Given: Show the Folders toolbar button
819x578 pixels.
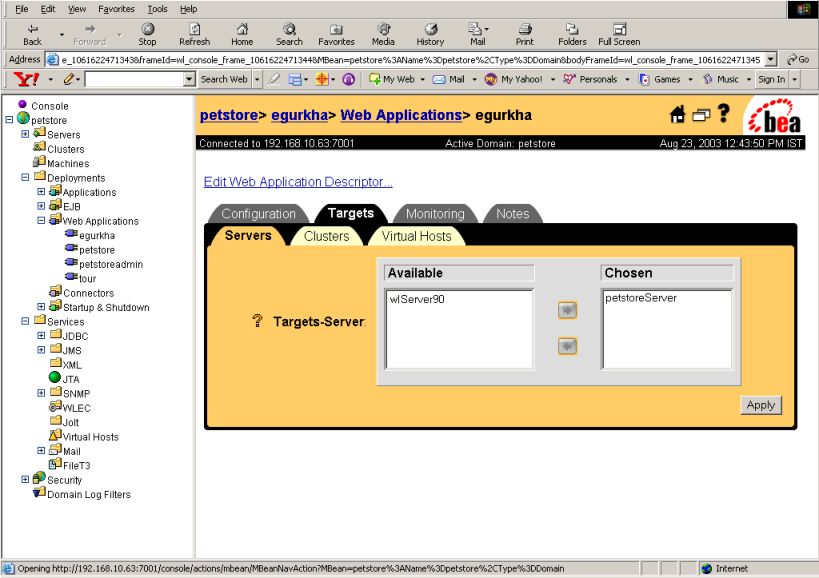Looking at the screenshot, I should pyautogui.click(x=572, y=34).
